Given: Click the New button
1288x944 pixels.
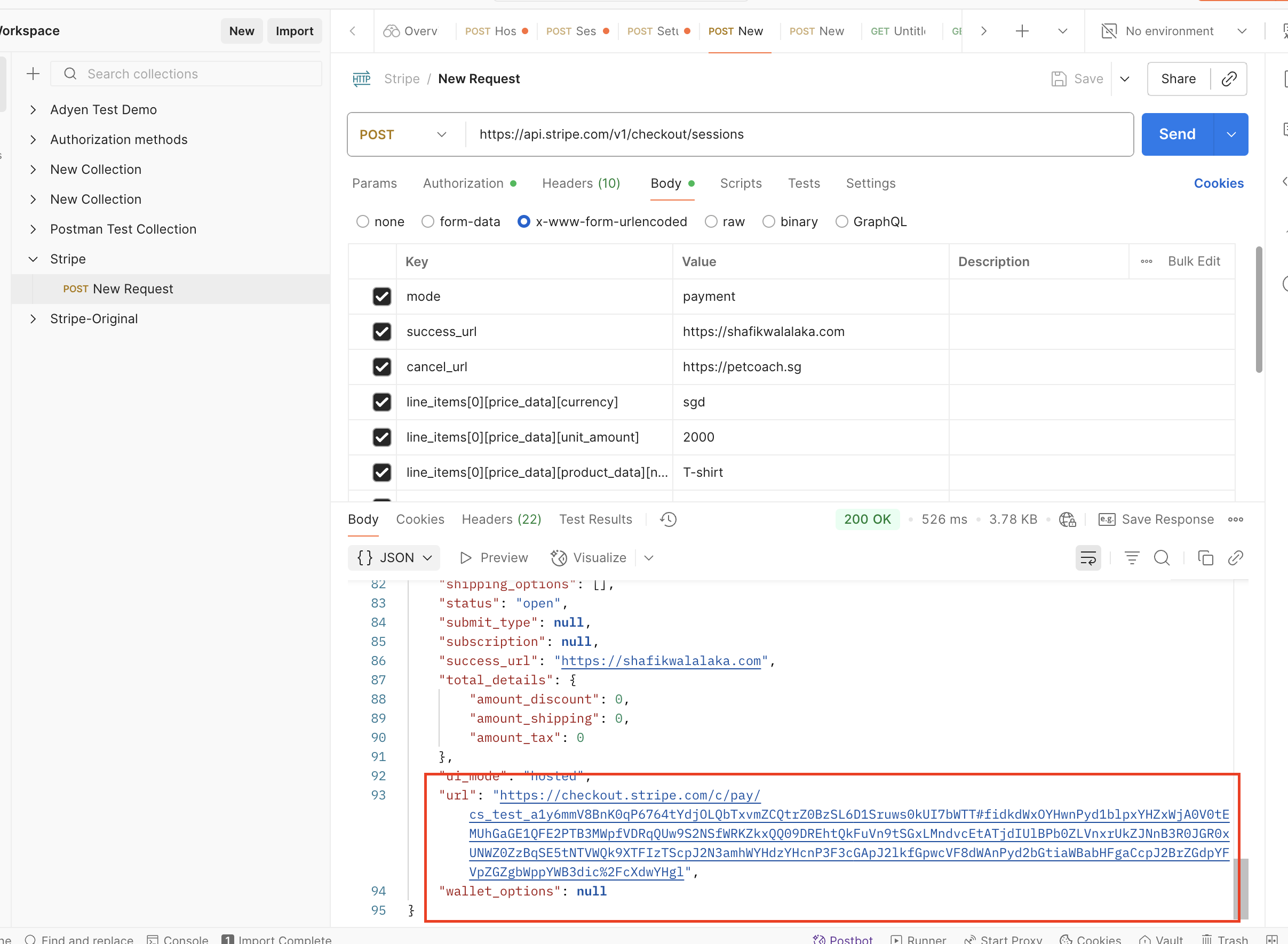Looking at the screenshot, I should click(242, 31).
